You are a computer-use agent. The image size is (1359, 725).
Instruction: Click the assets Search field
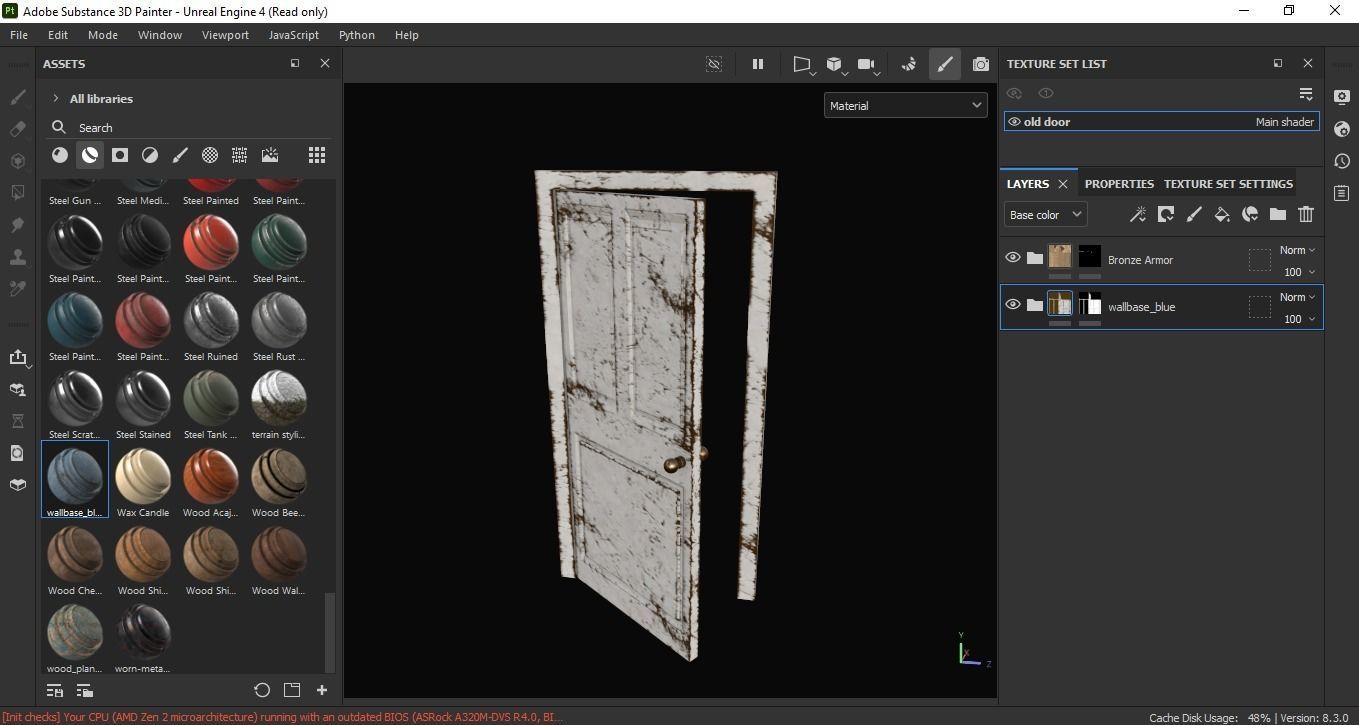coord(190,127)
